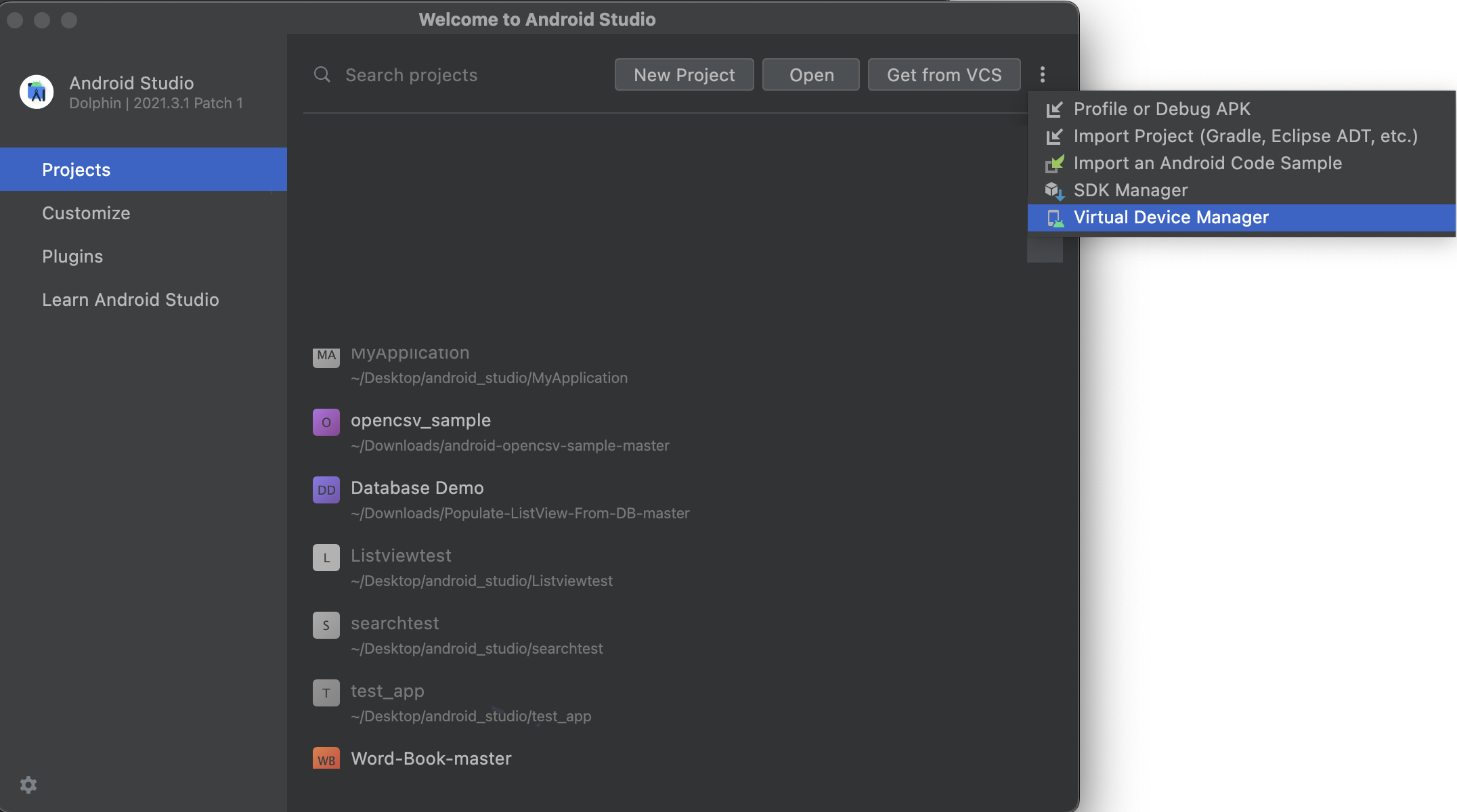Click the Android Studio logo icon
The image size is (1457, 812).
[x=37, y=92]
